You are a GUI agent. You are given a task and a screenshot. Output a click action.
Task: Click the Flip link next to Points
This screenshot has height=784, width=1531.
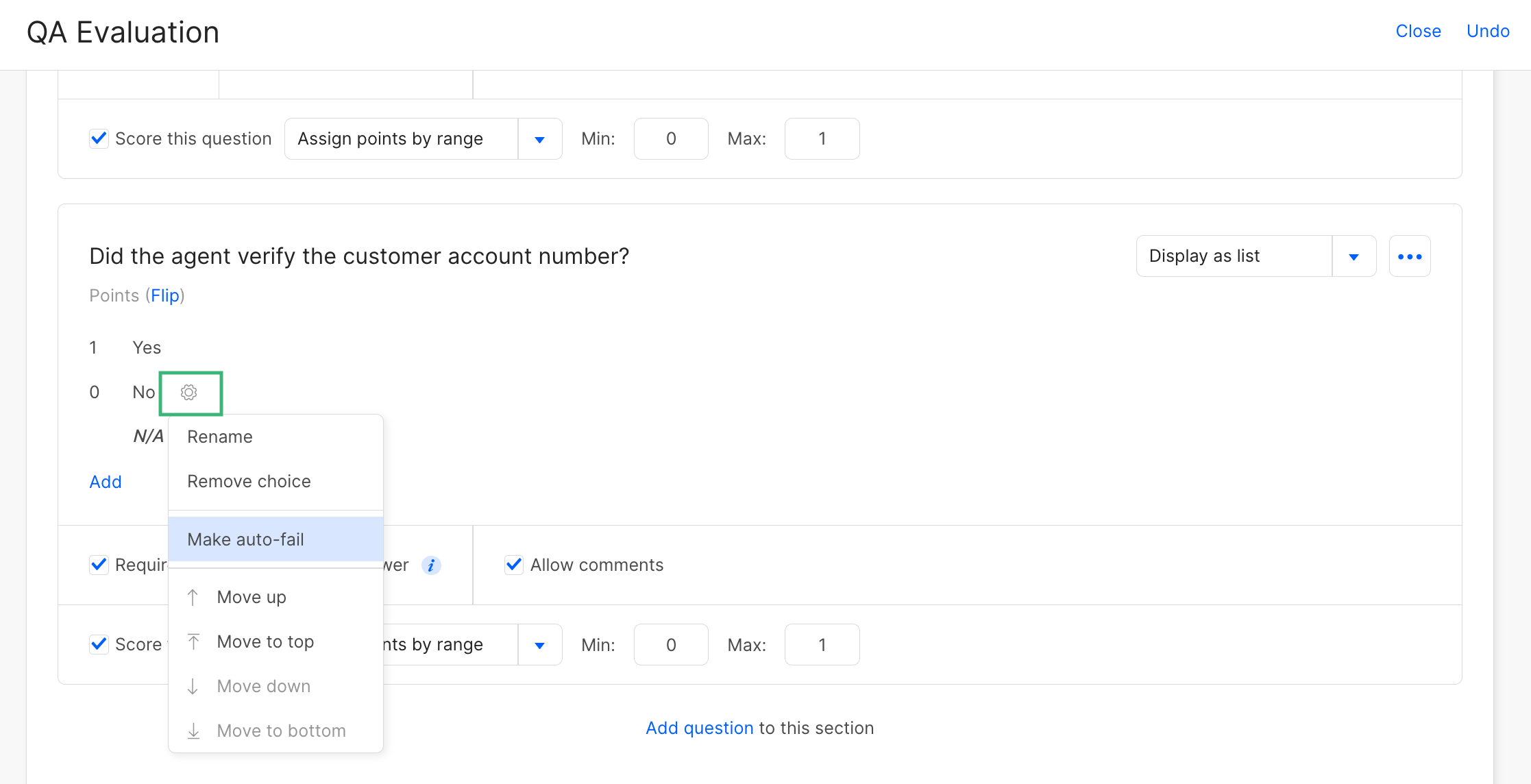click(165, 295)
